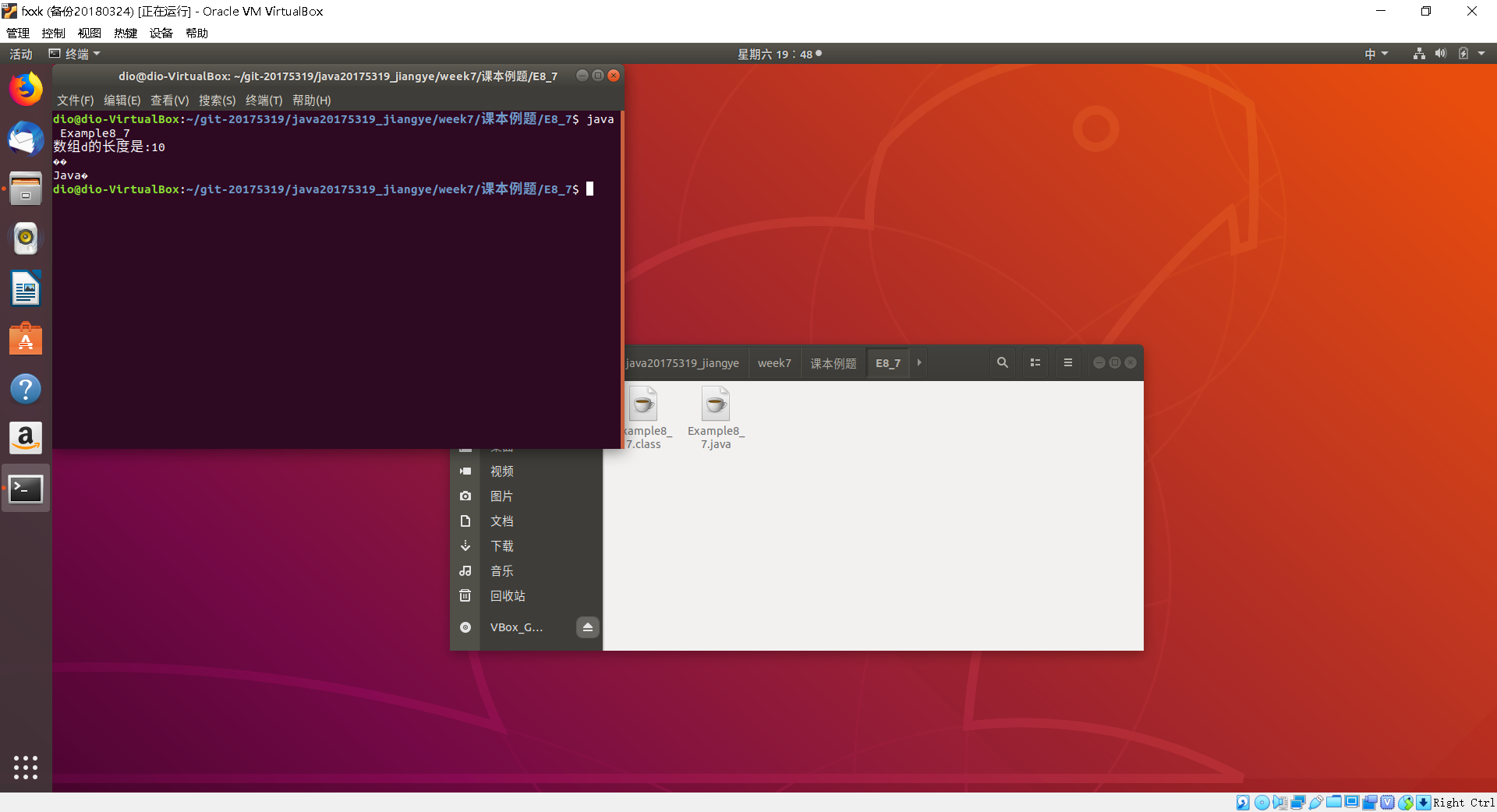The image size is (1497, 812).
Task: Open terminal 帮助(H) menu
Action: click(312, 101)
